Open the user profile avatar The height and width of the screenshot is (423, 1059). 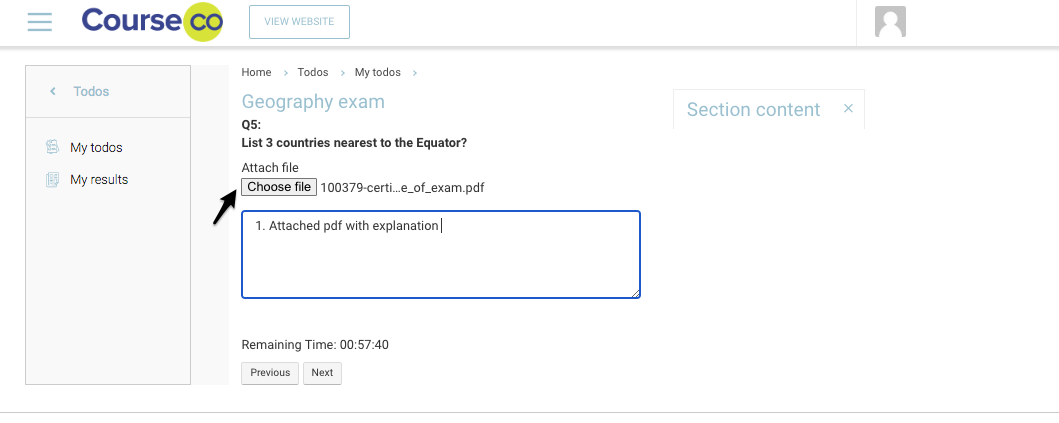coord(890,22)
